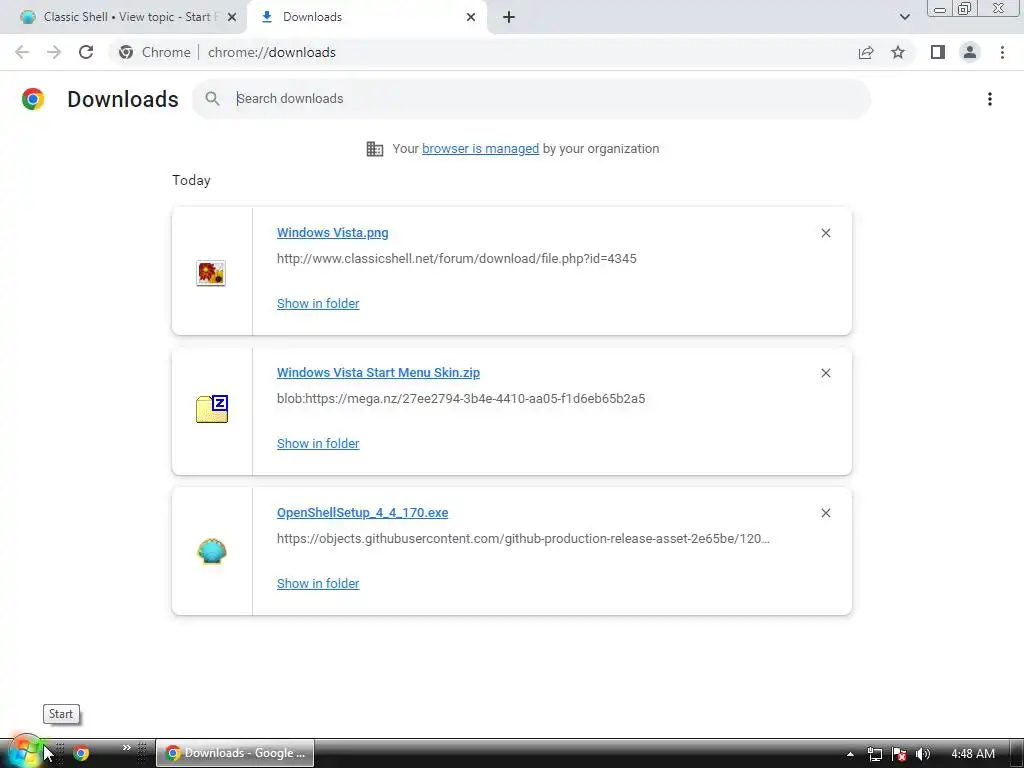Remove Windows Vista.png from downloads list
This screenshot has height=768, width=1024.
coord(825,233)
